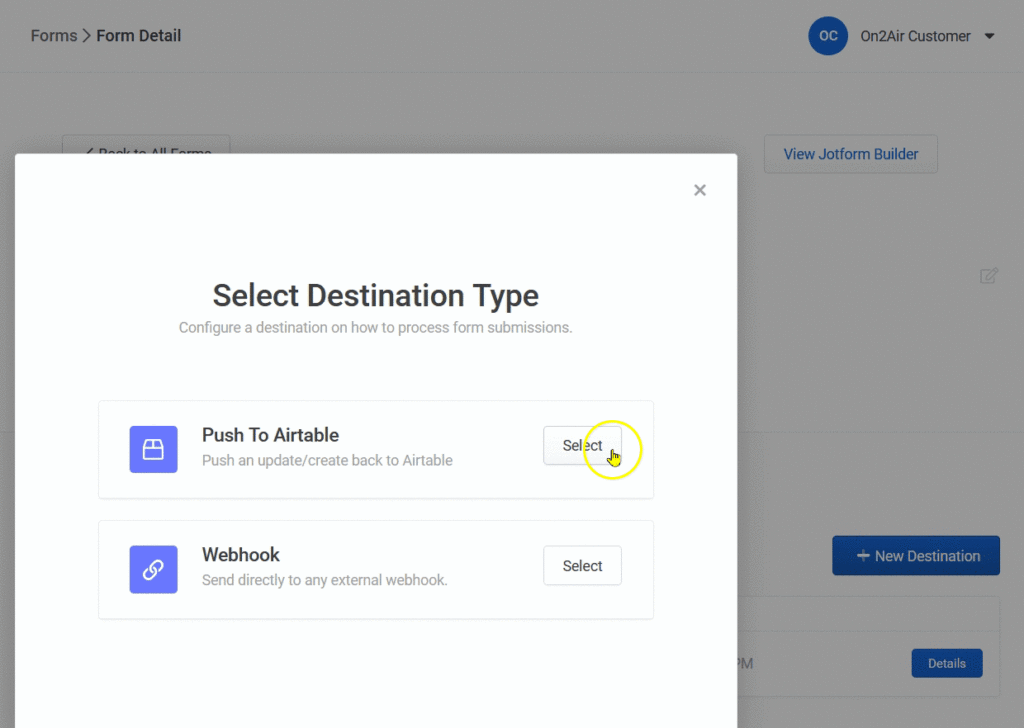Click the Webhook chain-link icon
Viewport: 1024px width, 728px height.
(153, 570)
